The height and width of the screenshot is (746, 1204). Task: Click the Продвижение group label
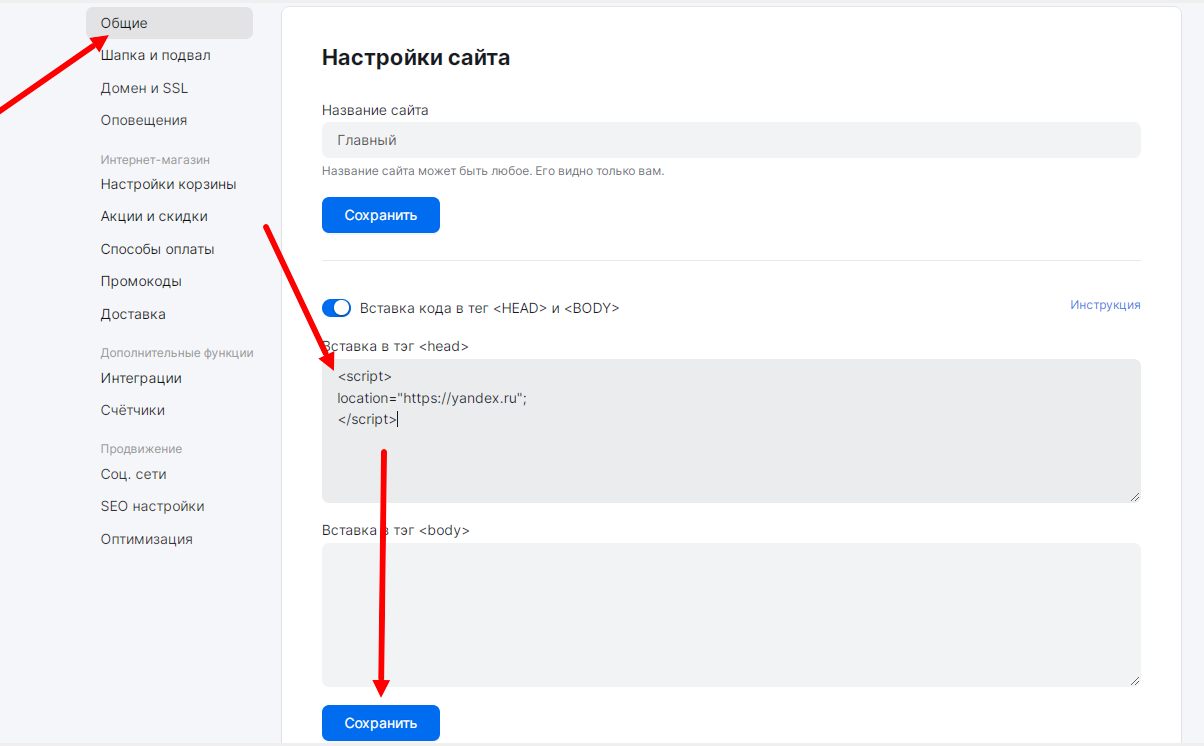[x=141, y=449]
